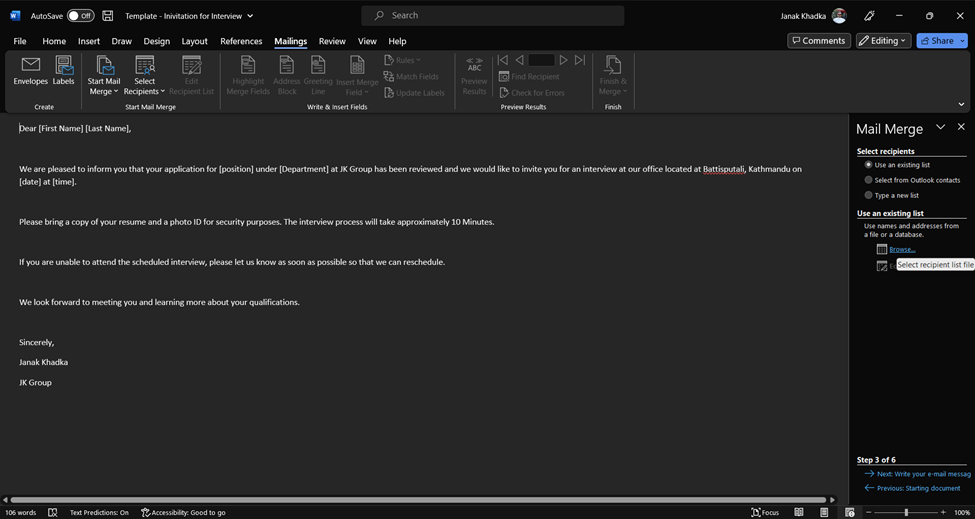Click the Save icon in the title bar
This screenshot has height=519, width=975.
108,16
